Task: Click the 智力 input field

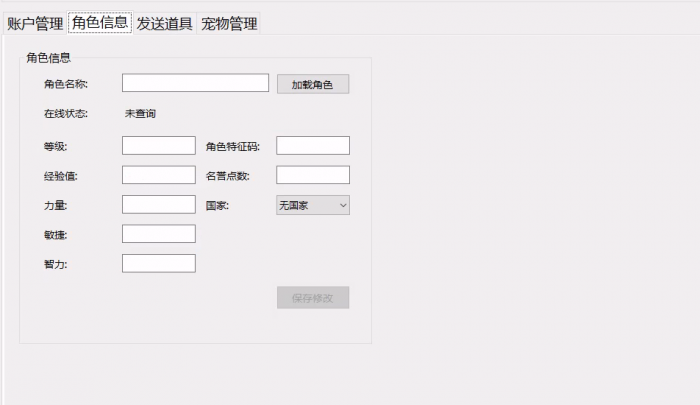Action: 159,263
